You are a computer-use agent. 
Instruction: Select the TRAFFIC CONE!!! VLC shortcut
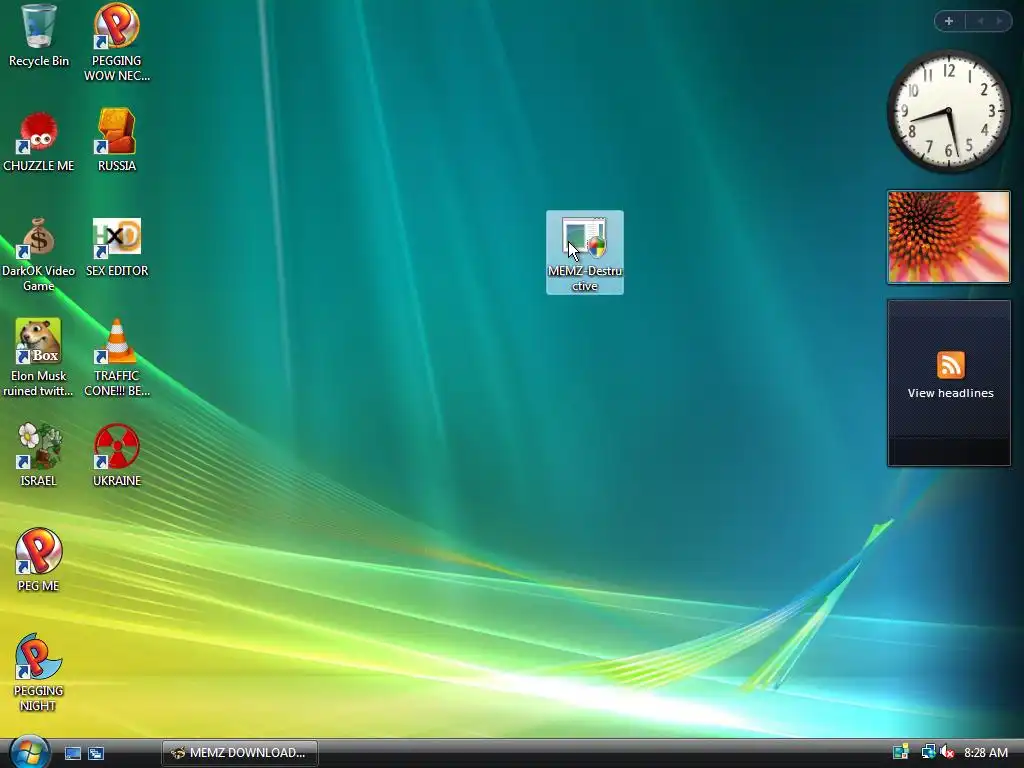point(117,358)
